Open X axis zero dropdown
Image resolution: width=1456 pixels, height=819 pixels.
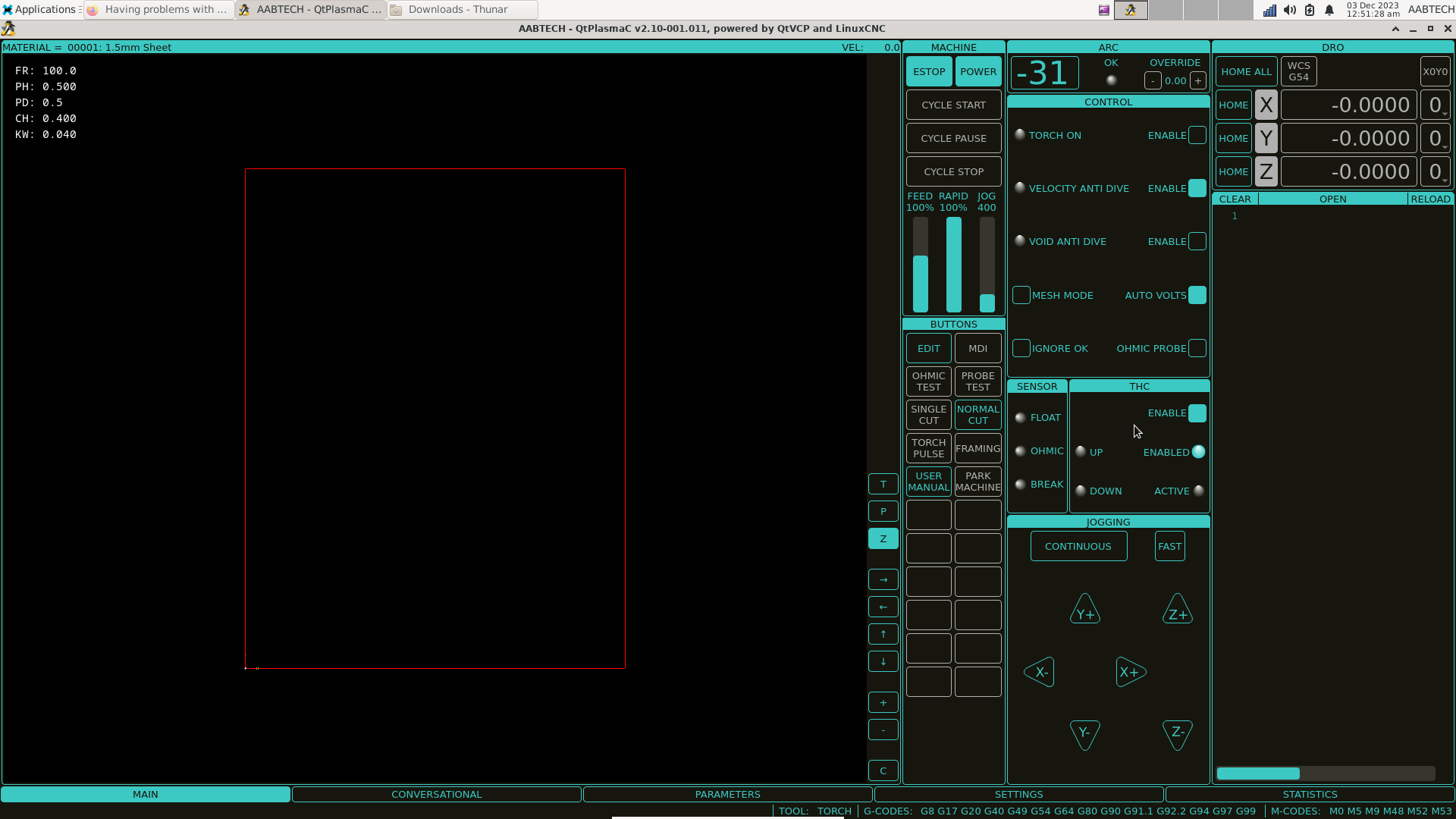[x=1436, y=105]
